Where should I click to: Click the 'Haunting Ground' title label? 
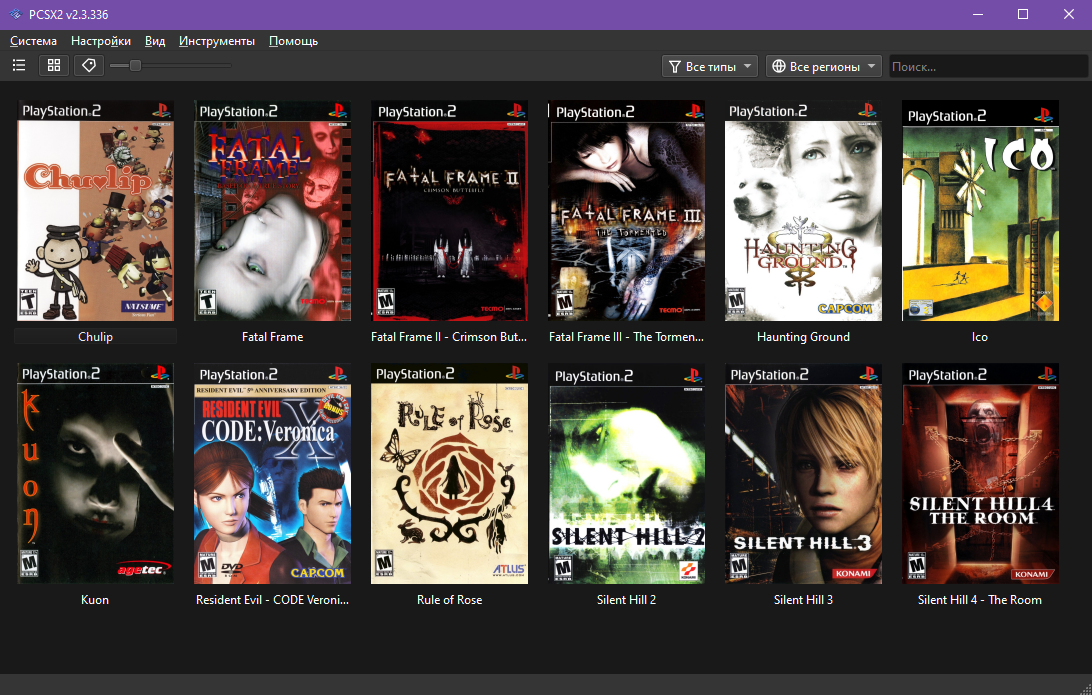[803, 336]
